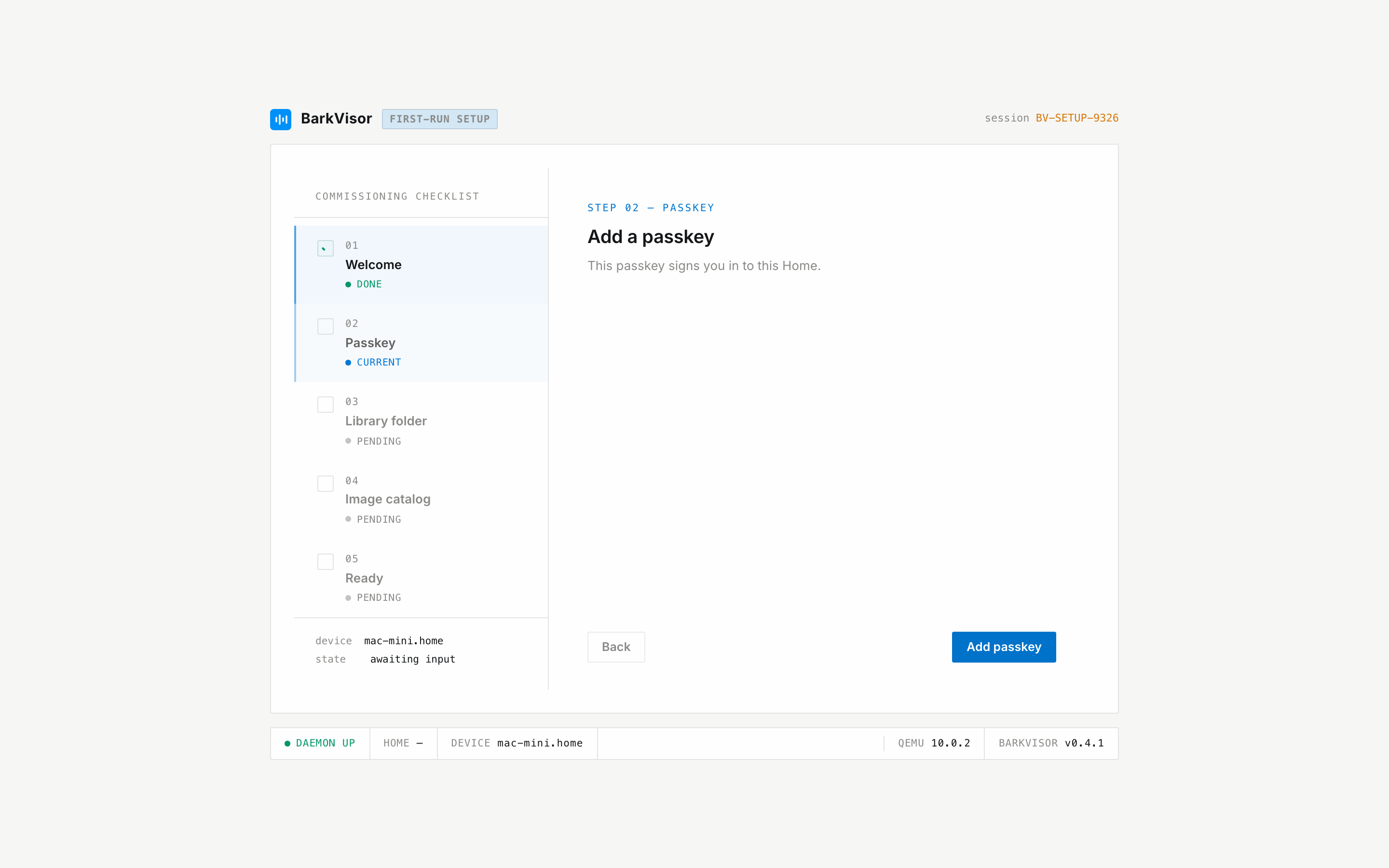Click the FIRST-RUN SETUP badge
The height and width of the screenshot is (868, 1389).
pos(440,119)
